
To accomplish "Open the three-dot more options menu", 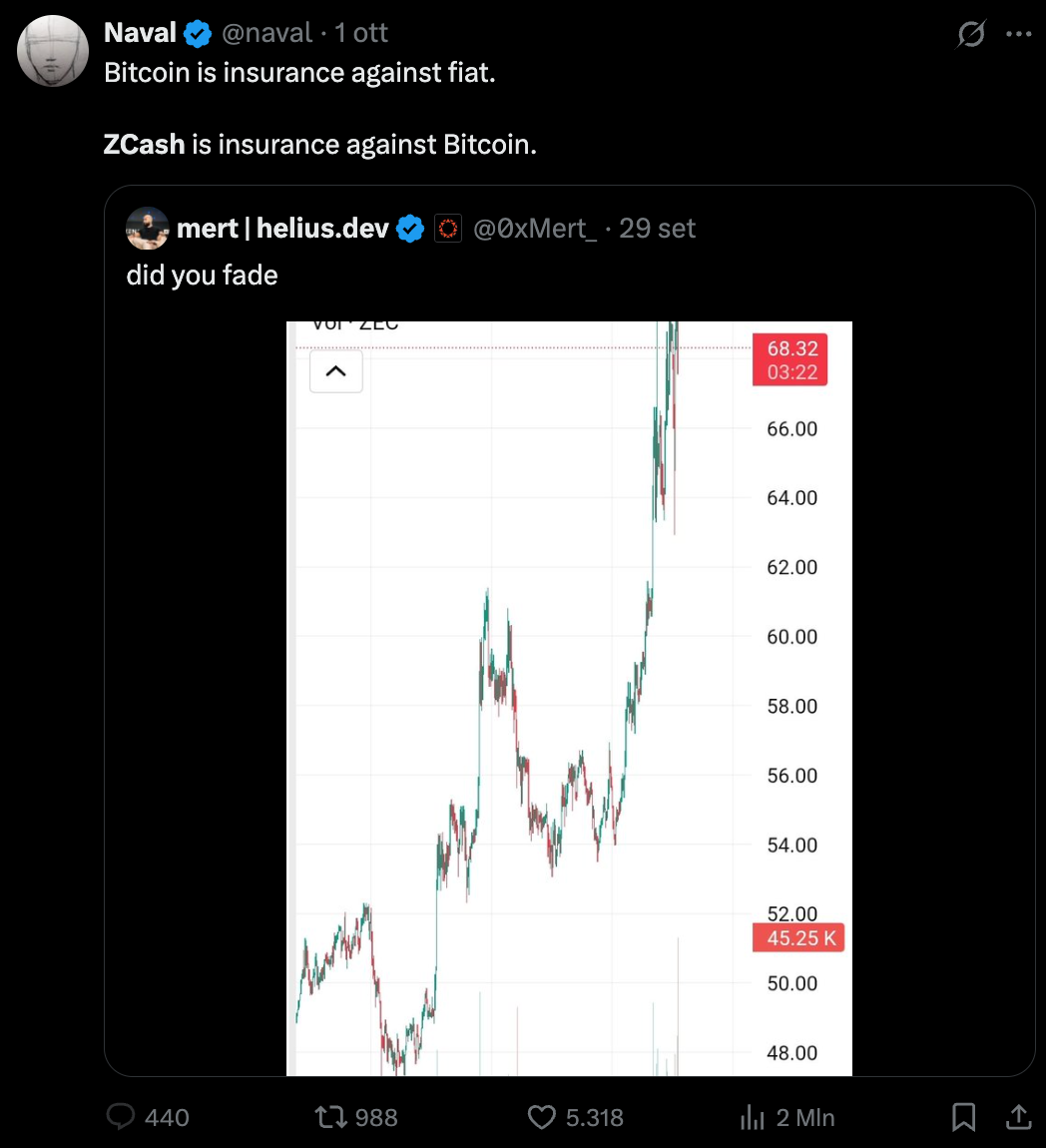I will click(1018, 35).
